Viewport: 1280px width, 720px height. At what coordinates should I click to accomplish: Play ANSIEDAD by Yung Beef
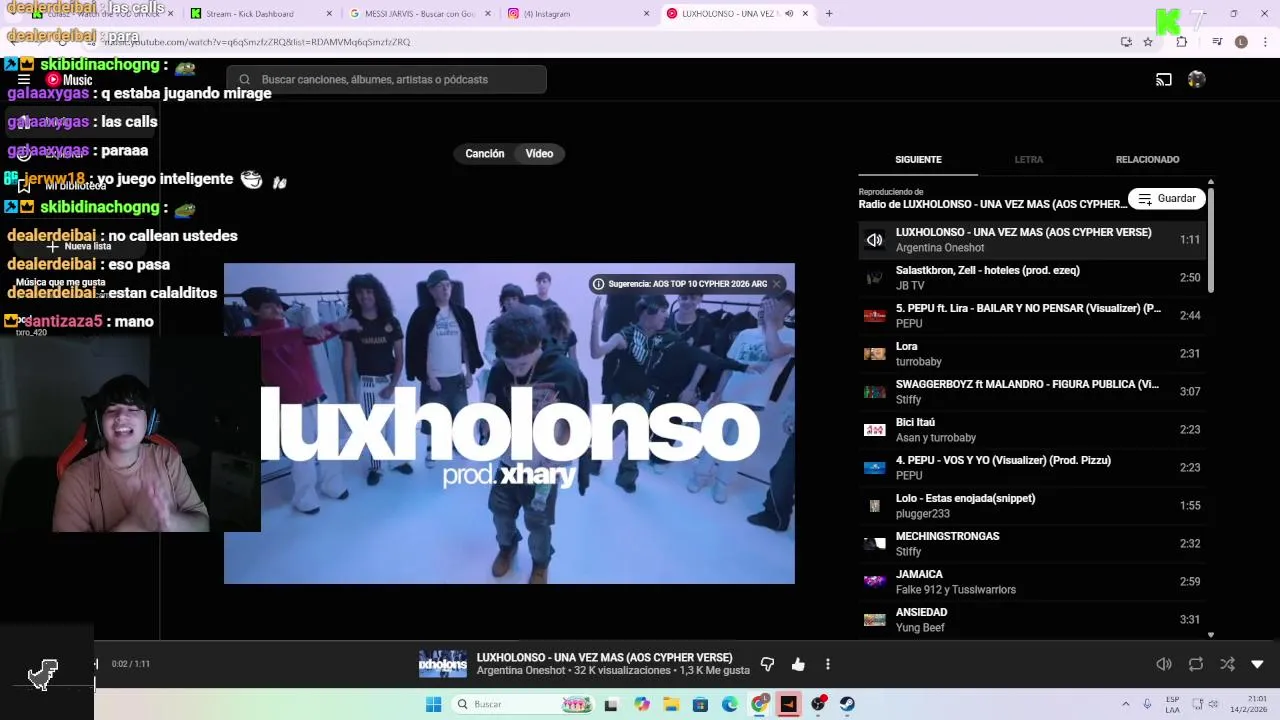pyautogui.click(x=1032, y=620)
